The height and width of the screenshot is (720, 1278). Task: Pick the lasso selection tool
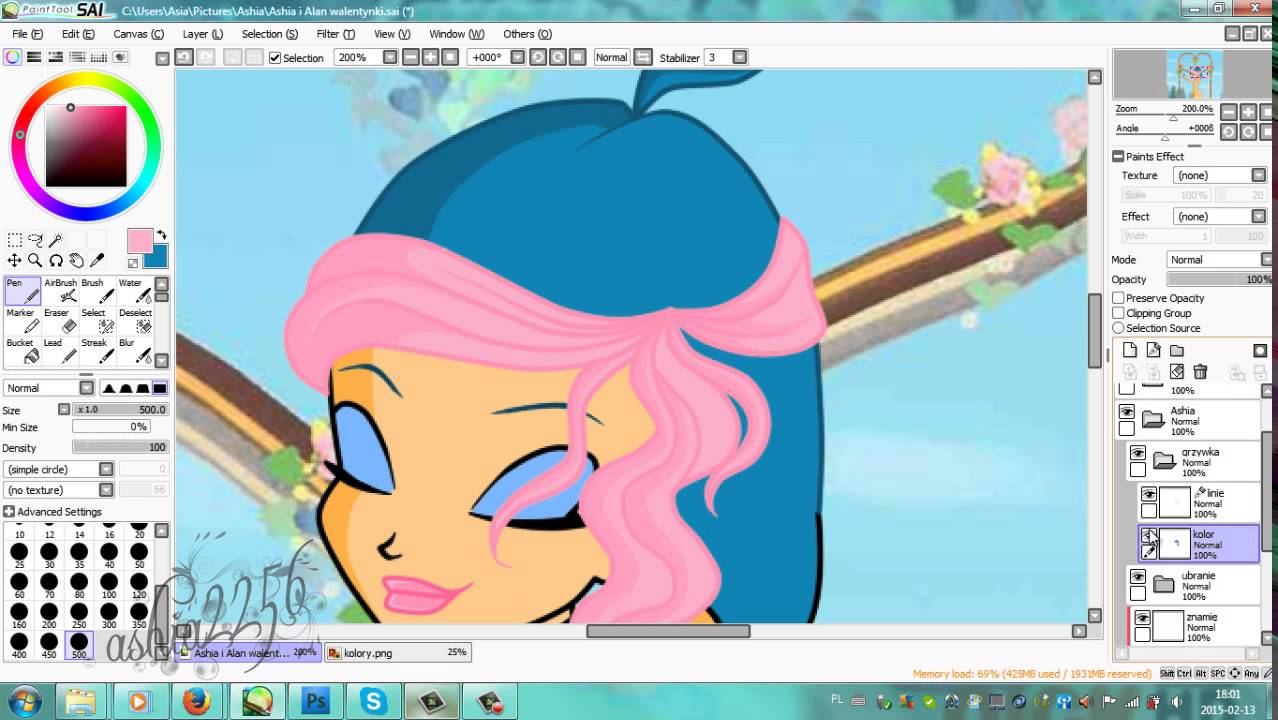35,240
